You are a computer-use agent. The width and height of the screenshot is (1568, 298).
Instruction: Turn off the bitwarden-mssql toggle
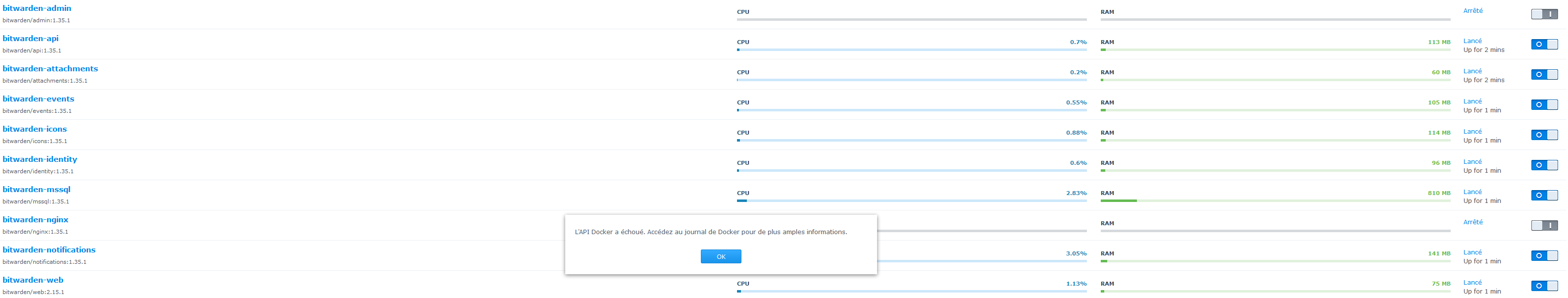coord(1544,195)
